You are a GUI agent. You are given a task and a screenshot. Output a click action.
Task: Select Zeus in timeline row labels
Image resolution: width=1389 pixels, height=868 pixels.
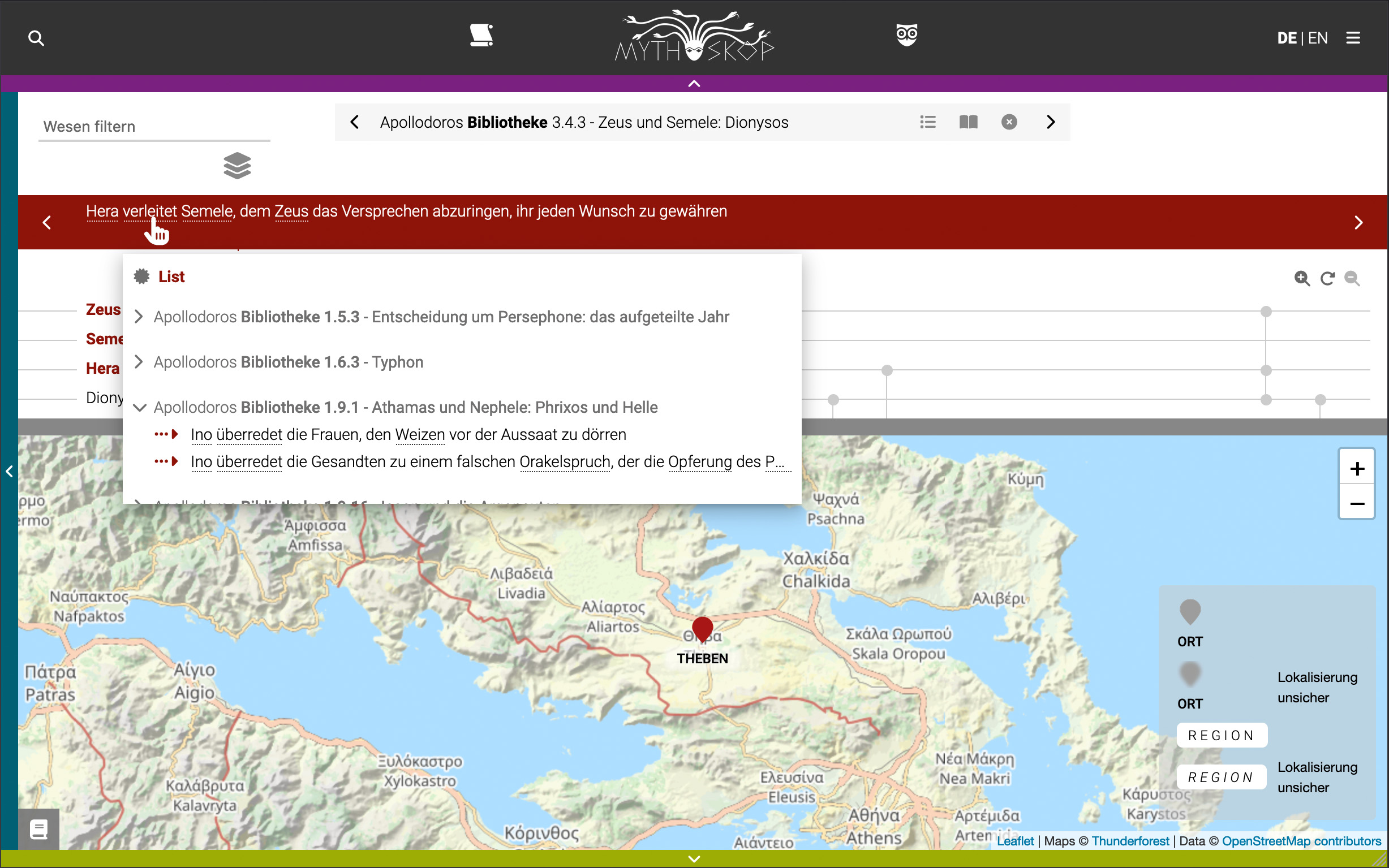[x=104, y=310]
